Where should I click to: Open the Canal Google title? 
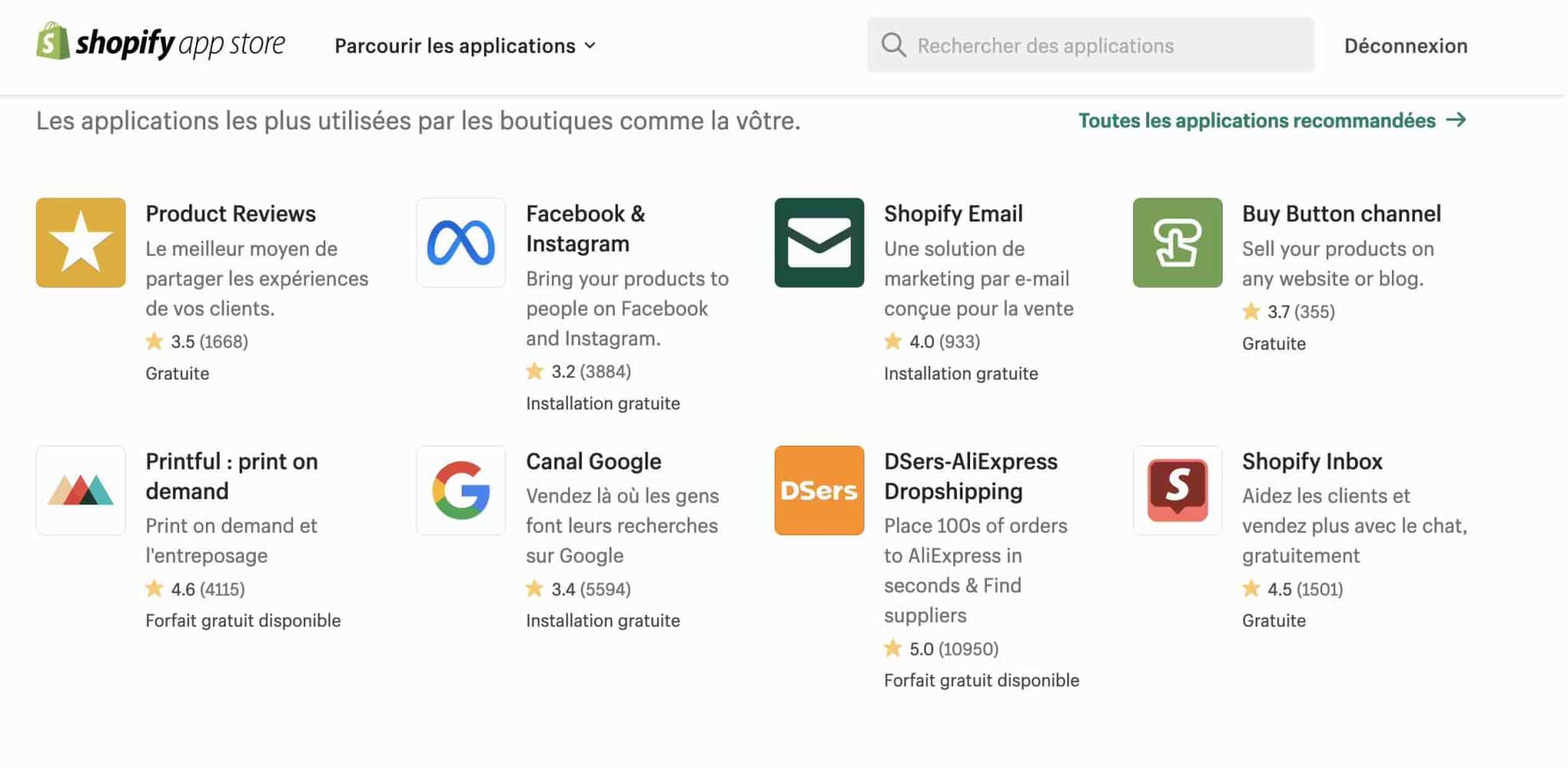pyautogui.click(x=593, y=461)
